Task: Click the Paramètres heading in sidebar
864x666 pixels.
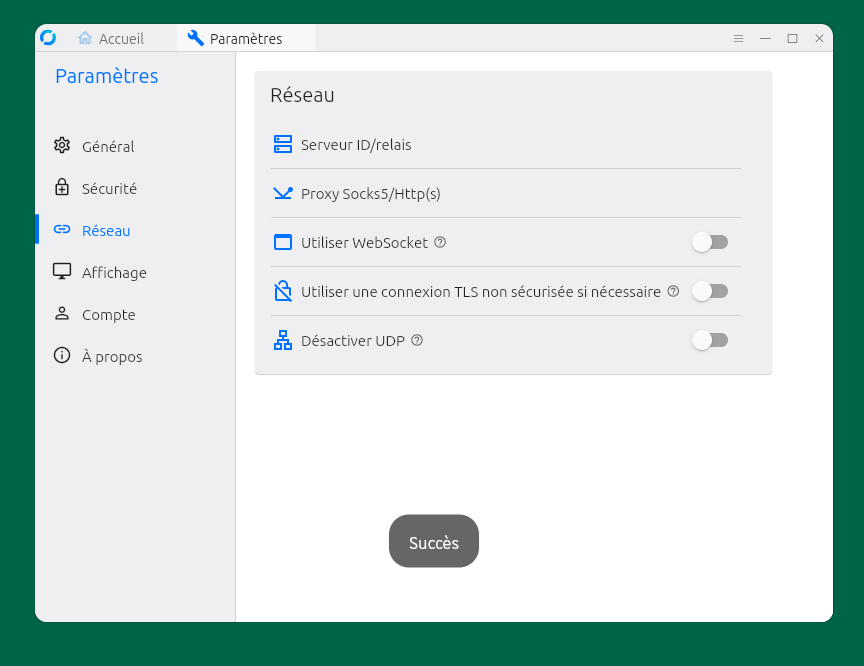Action: pos(107,76)
